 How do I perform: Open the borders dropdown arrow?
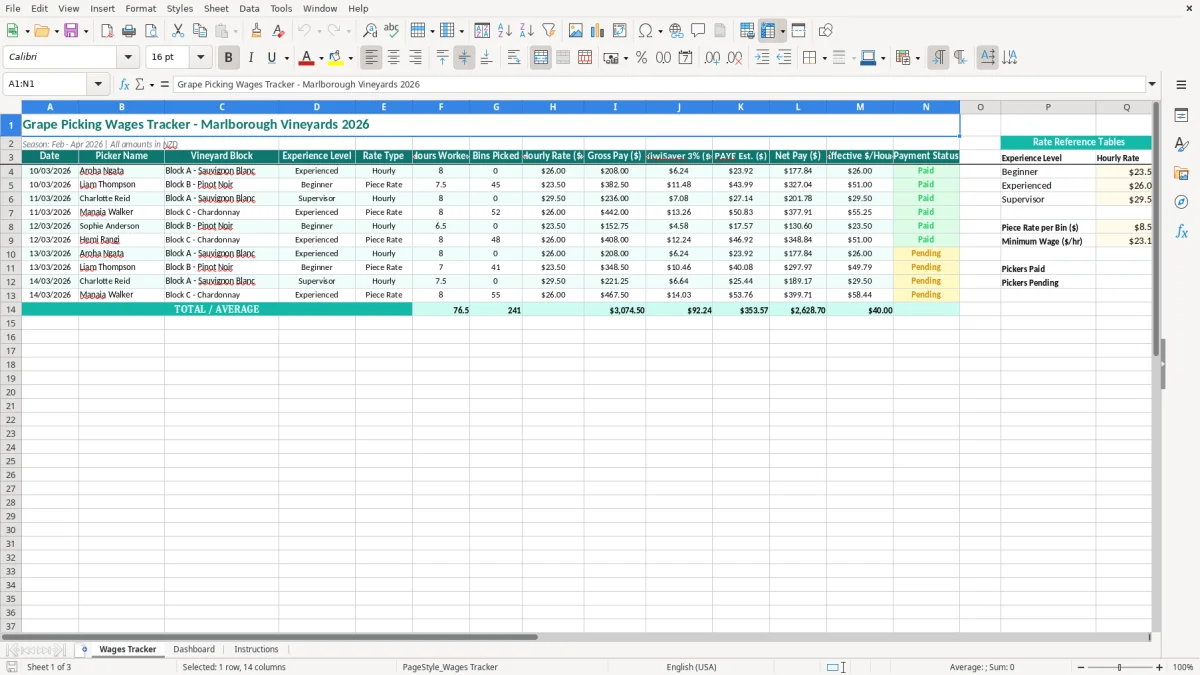pyautogui.click(x=824, y=58)
